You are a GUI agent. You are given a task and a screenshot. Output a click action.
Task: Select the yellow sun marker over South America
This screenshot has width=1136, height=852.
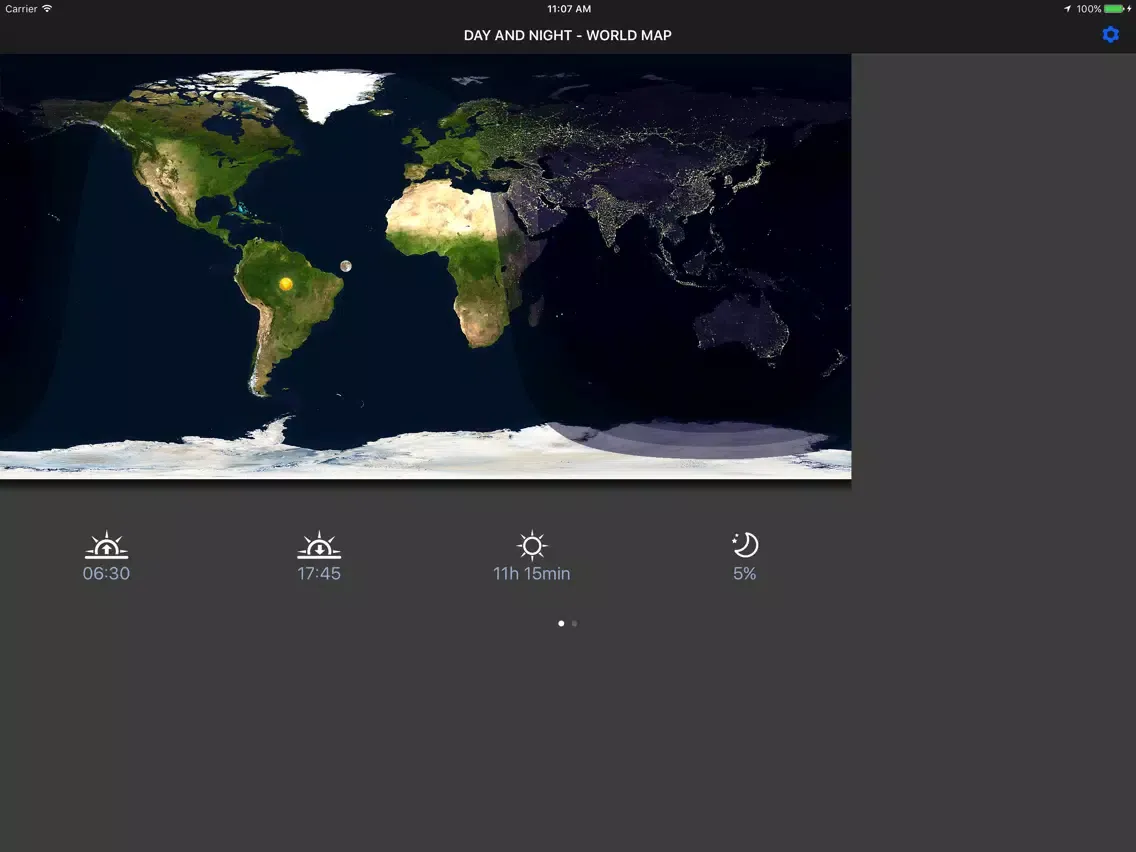[285, 283]
